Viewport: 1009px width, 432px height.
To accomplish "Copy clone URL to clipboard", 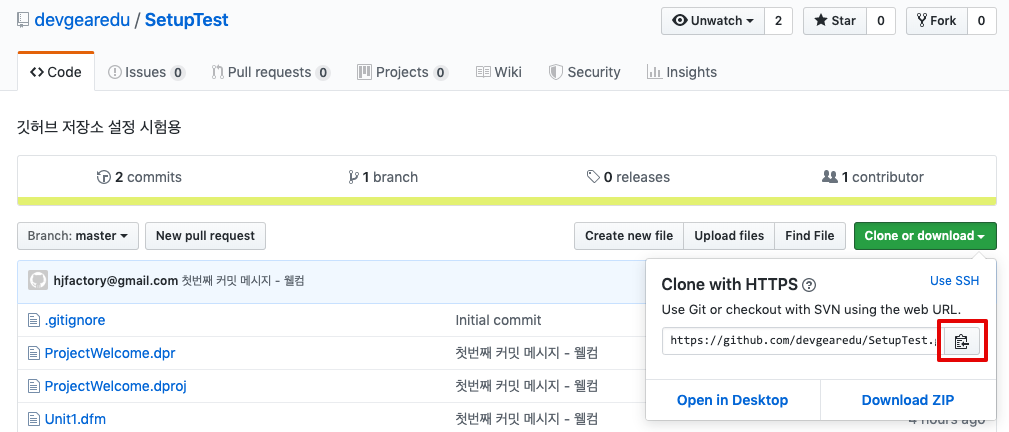I will click(x=961, y=342).
